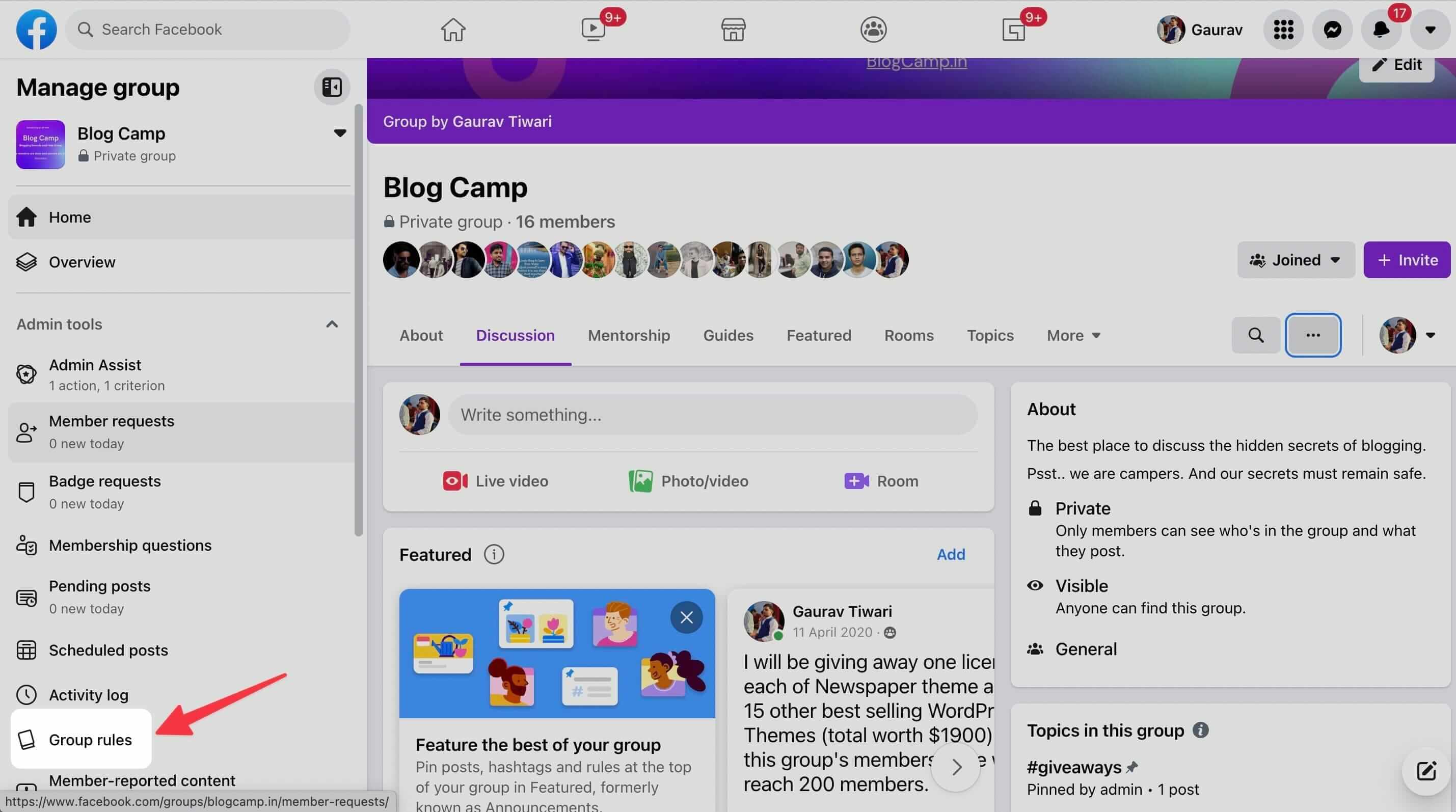Add a Photo/video to a new post
Viewport: 1456px width, 812px height.
[x=687, y=480]
